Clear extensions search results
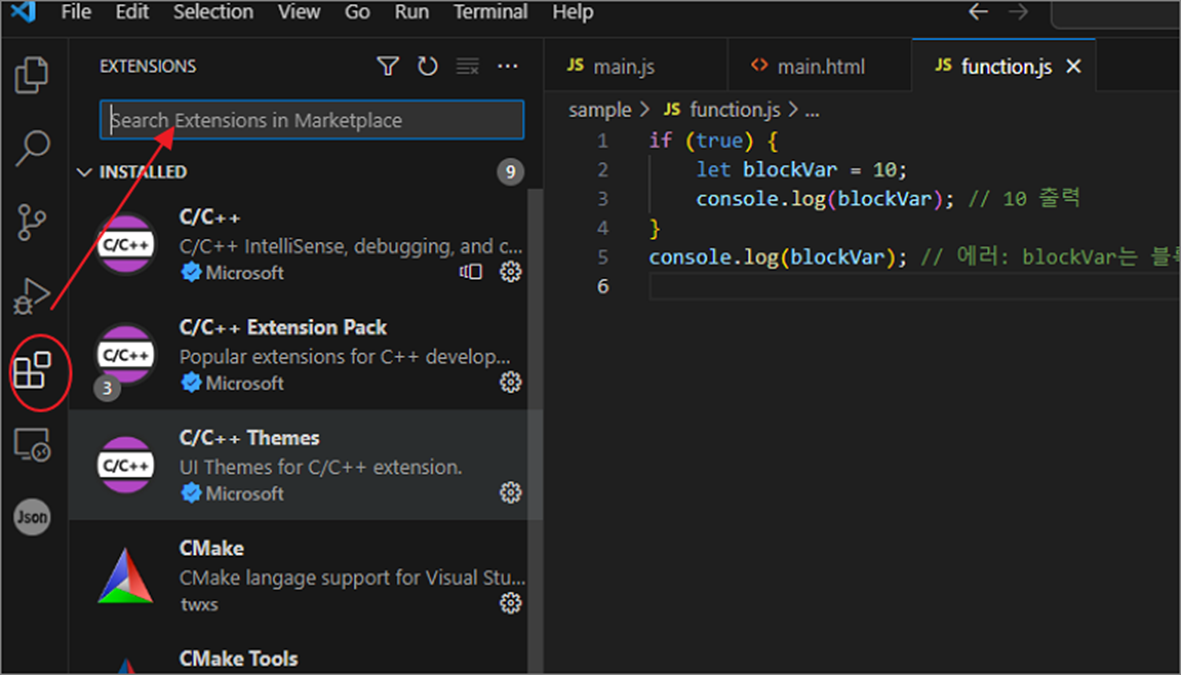The height and width of the screenshot is (675, 1181). point(467,66)
